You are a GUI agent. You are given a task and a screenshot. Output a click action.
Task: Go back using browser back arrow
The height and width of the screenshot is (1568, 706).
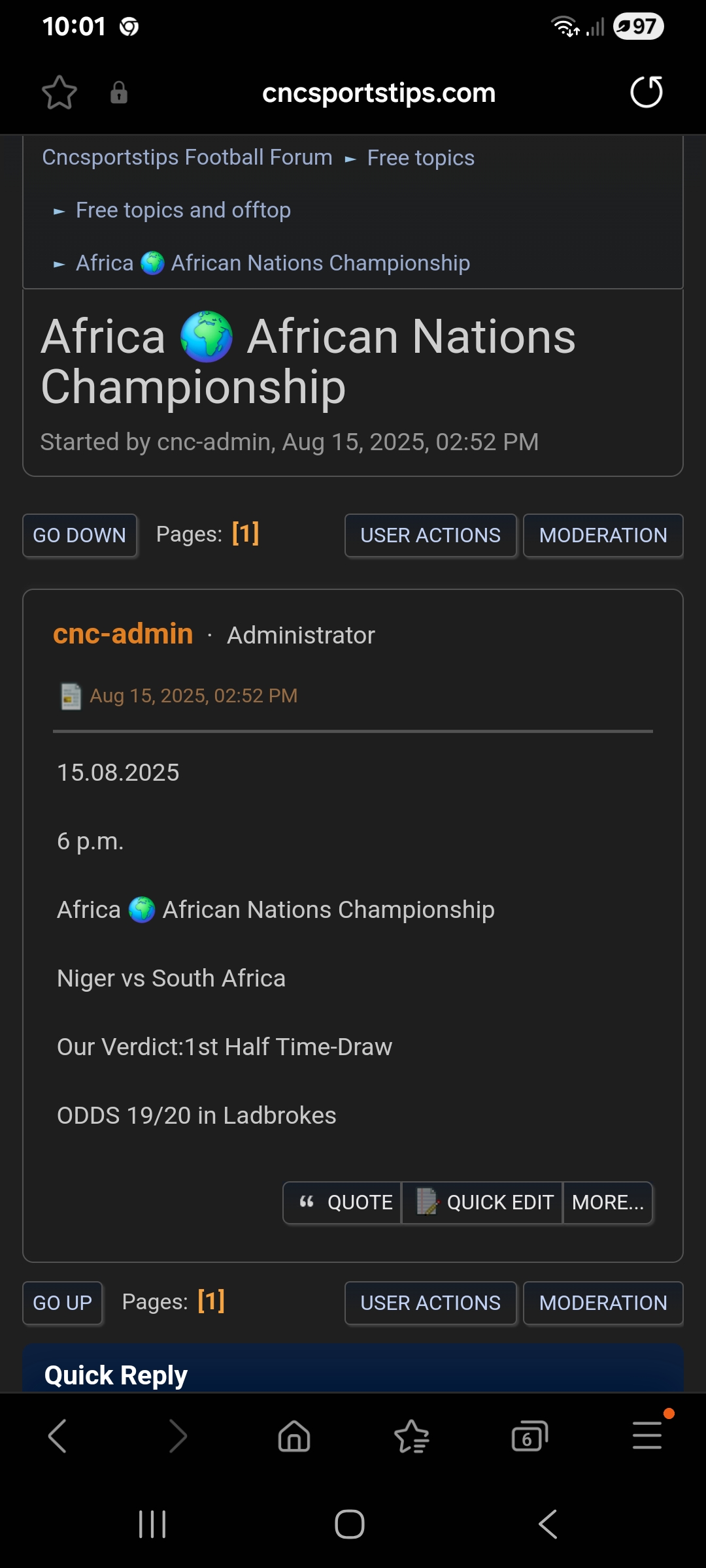pyautogui.click(x=58, y=1436)
